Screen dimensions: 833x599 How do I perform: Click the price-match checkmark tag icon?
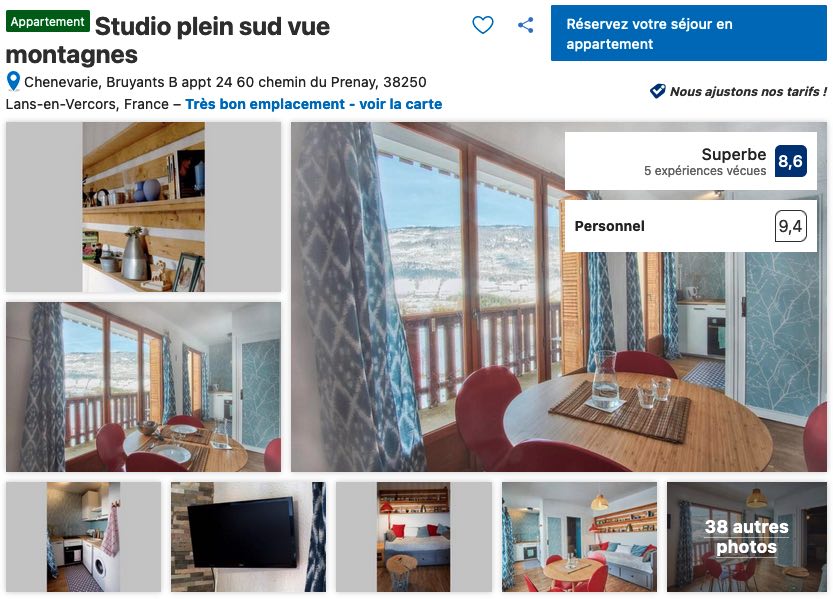658,91
